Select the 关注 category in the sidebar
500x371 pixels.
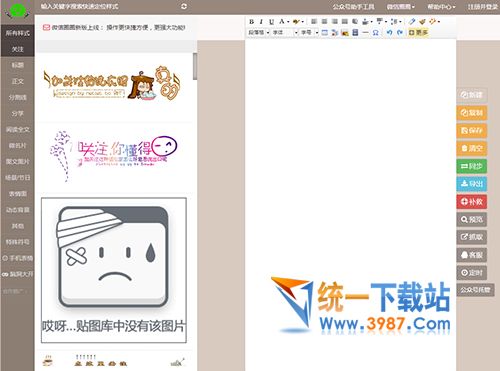(17, 49)
